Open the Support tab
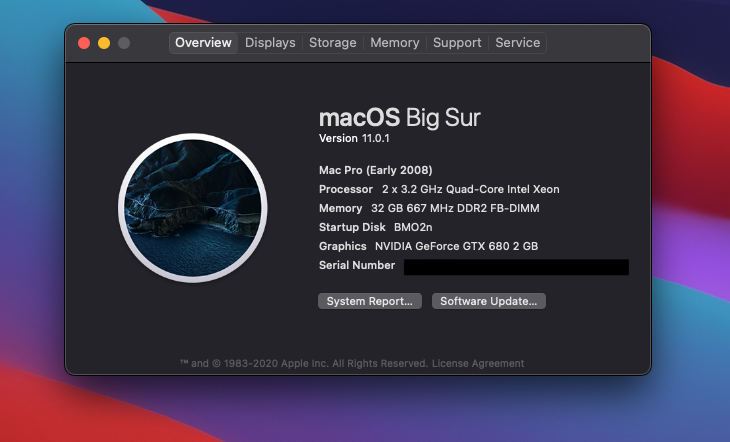 (457, 43)
